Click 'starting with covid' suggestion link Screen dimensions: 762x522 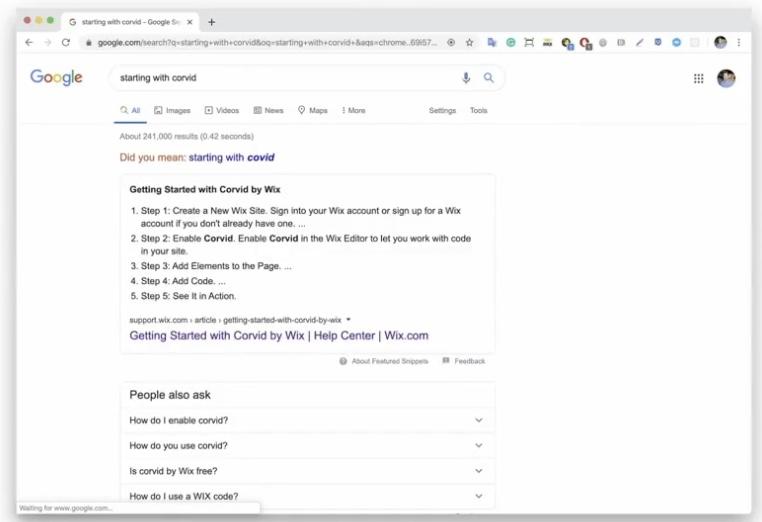pos(232,157)
